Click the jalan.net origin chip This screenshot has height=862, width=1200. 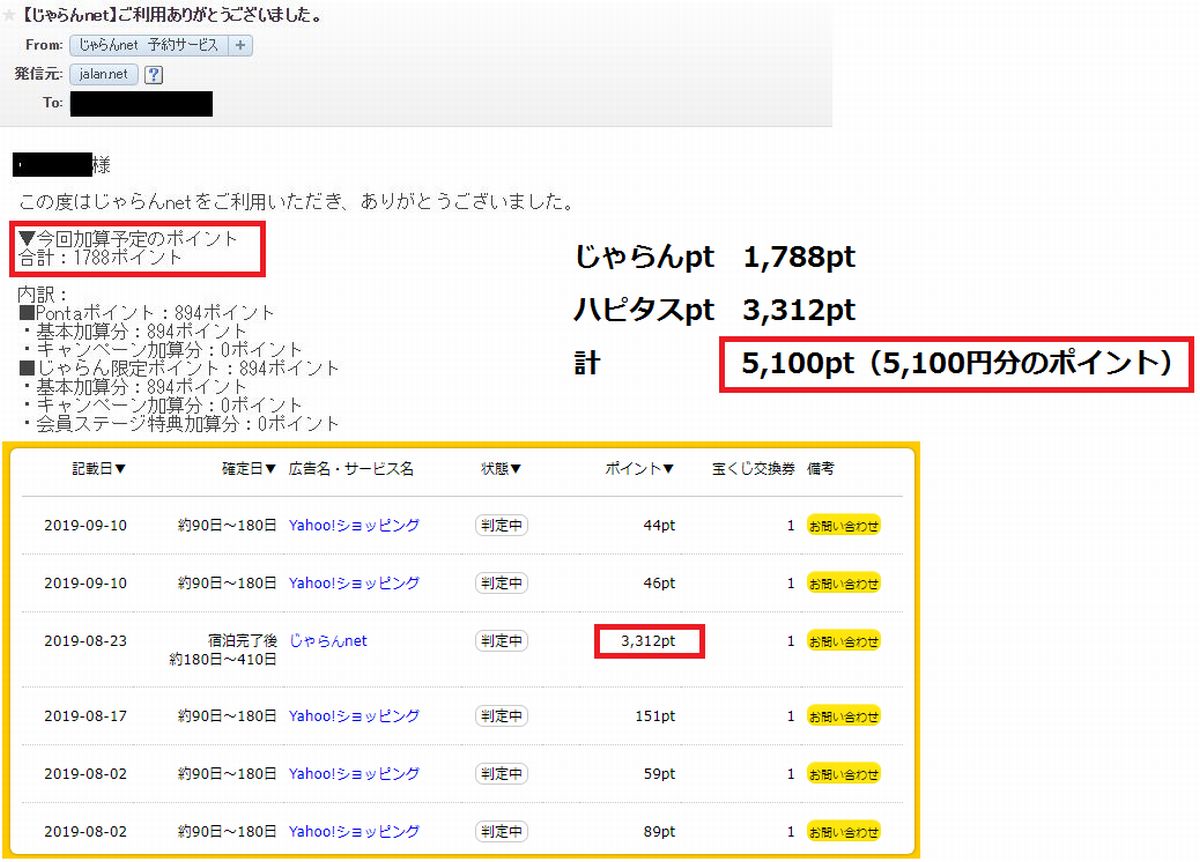(104, 74)
